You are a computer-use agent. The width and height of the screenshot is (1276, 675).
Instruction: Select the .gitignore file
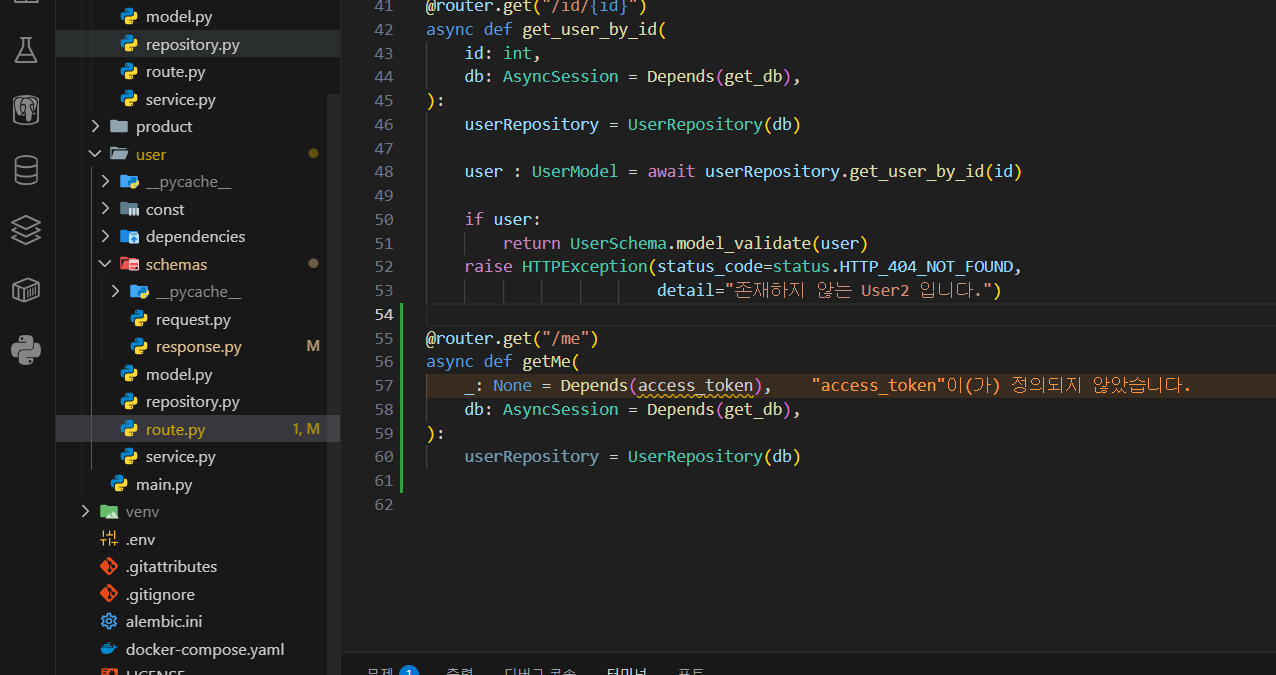point(160,594)
